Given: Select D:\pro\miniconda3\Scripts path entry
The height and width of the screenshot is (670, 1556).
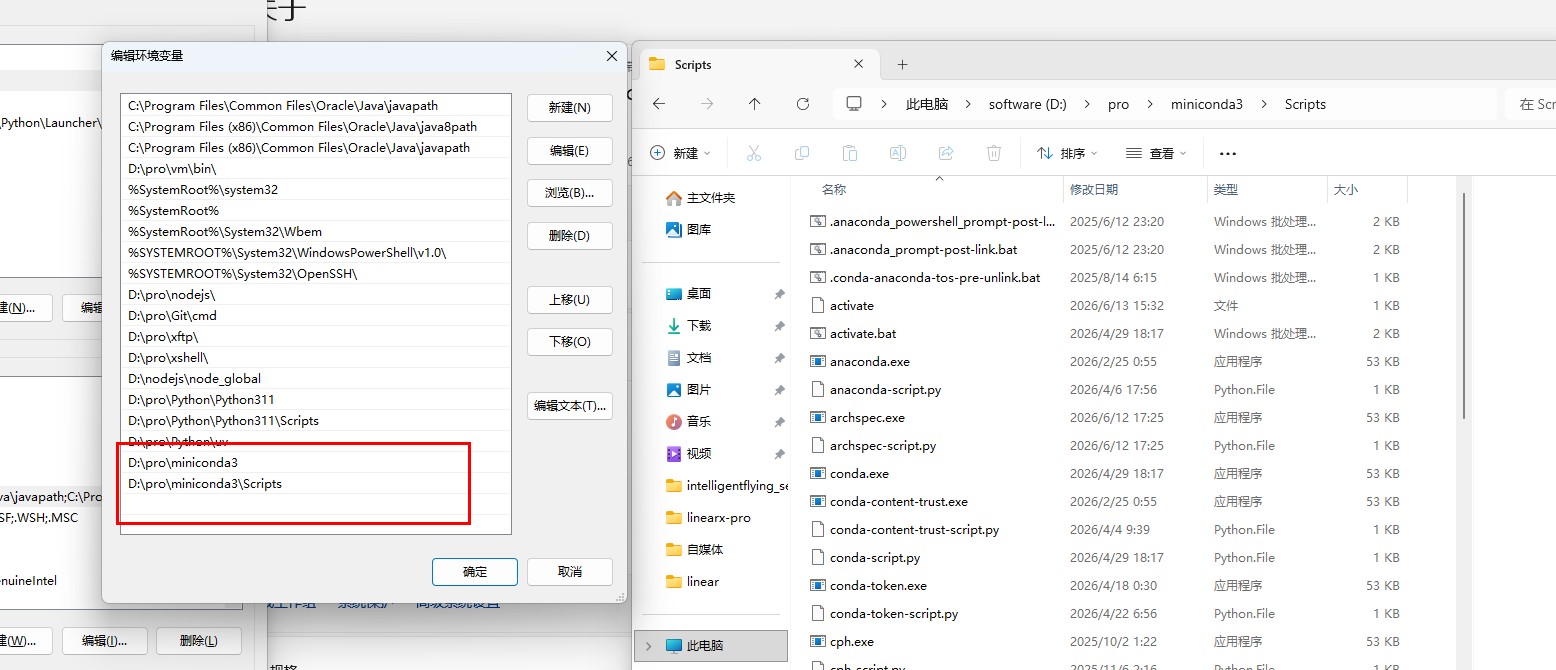Looking at the screenshot, I should point(316,484).
